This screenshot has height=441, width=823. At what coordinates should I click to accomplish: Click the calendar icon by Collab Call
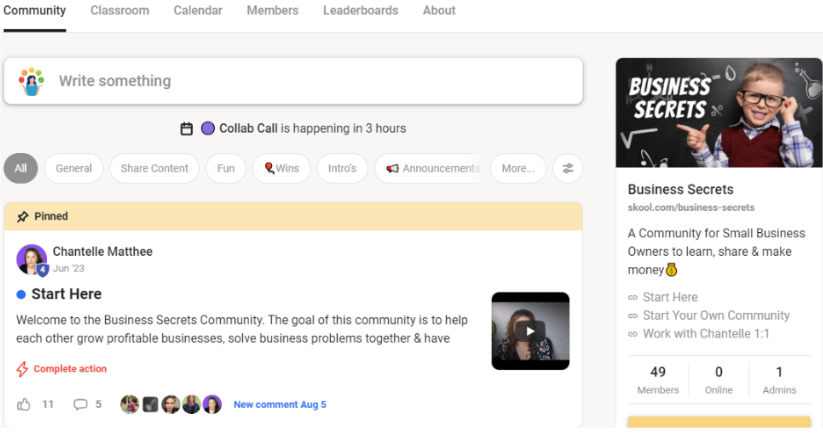186,129
